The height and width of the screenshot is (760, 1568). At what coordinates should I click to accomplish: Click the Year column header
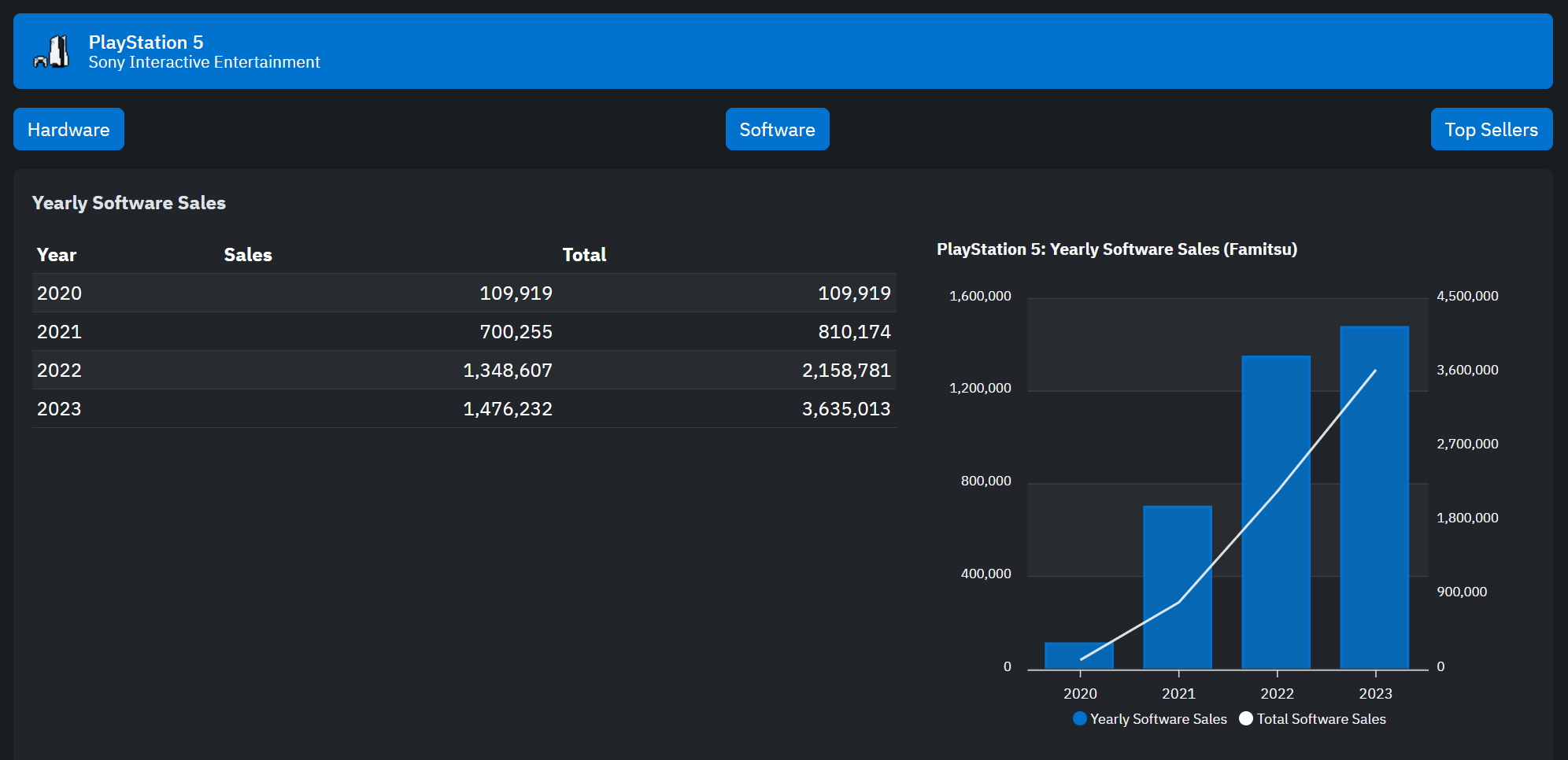coord(57,255)
